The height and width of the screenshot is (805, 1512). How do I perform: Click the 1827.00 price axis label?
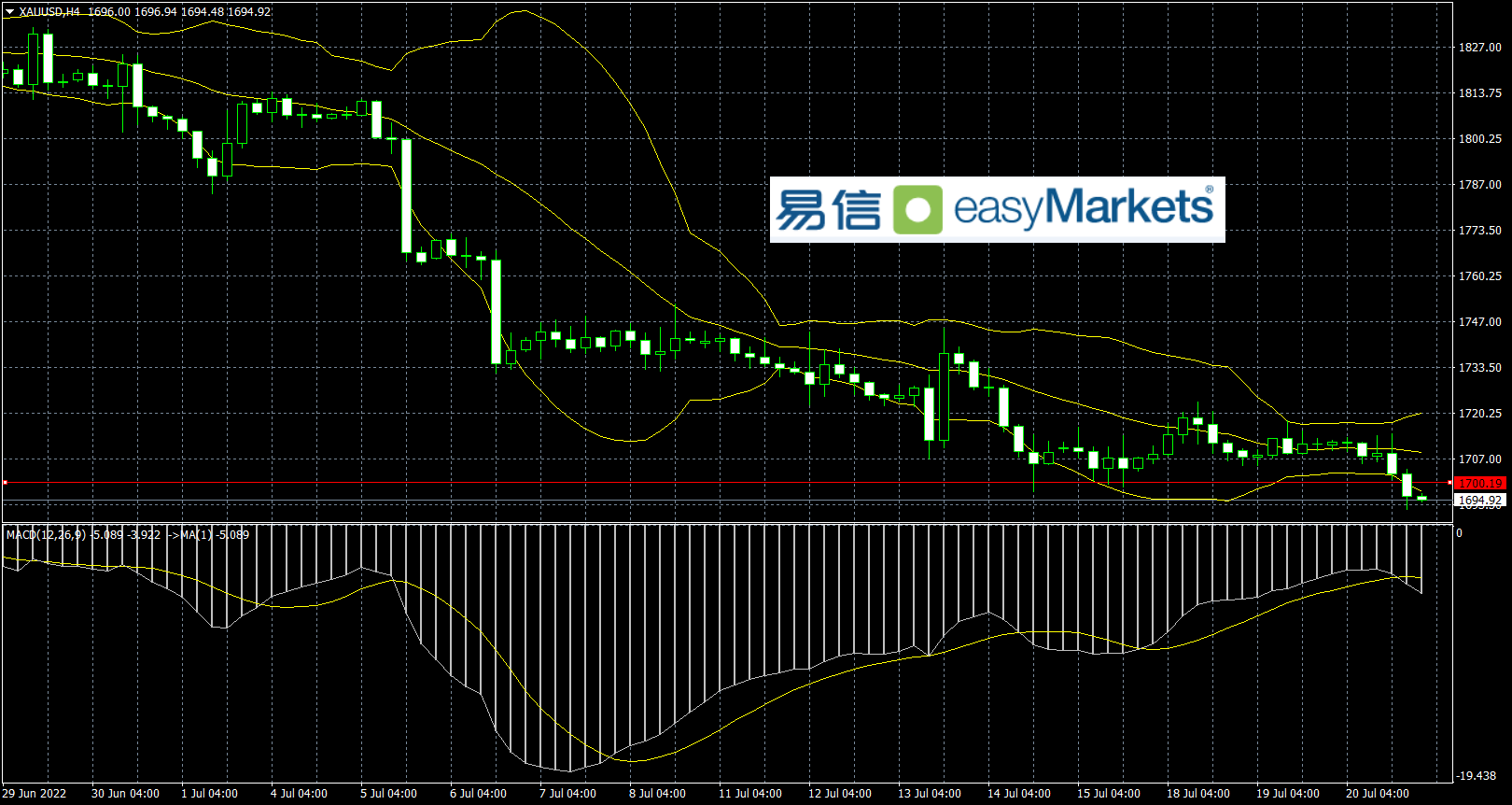(1480, 48)
